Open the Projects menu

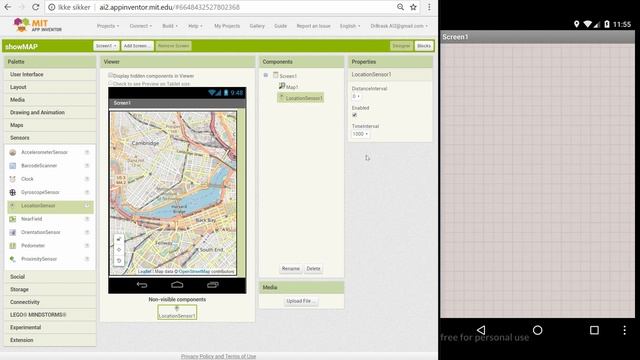pyautogui.click(x=108, y=26)
